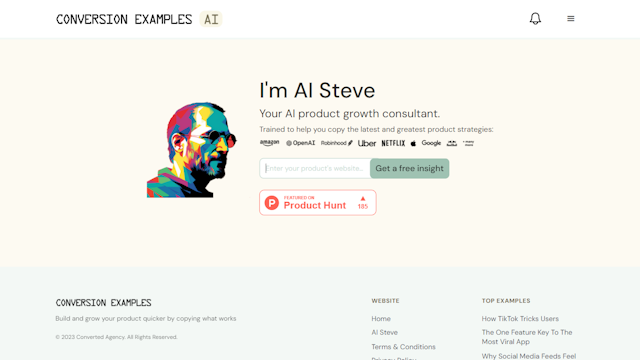Click the AI badge in header logo
Viewport: 640px width, 360px height.
coord(211,19)
